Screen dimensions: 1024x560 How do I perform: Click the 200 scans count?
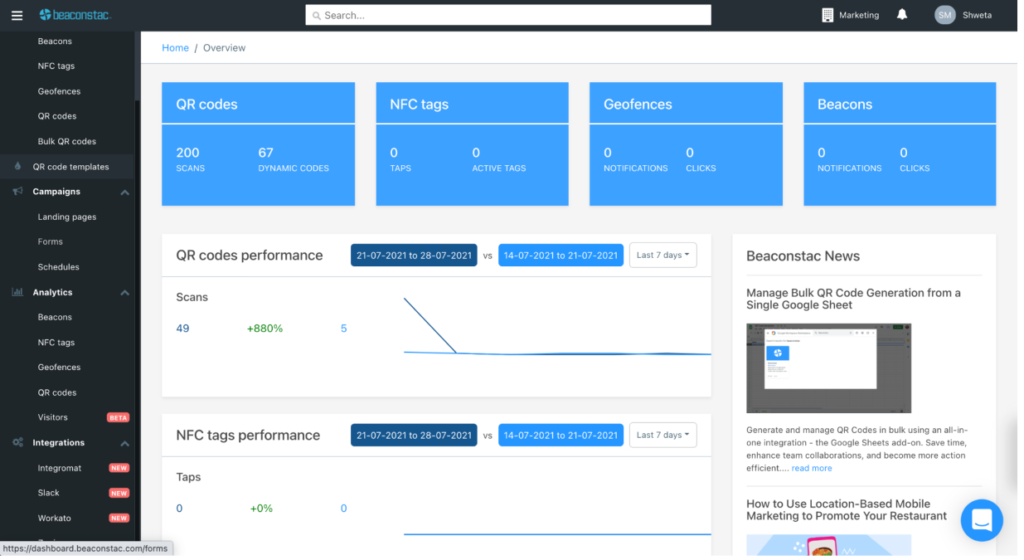tap(187, 153)
